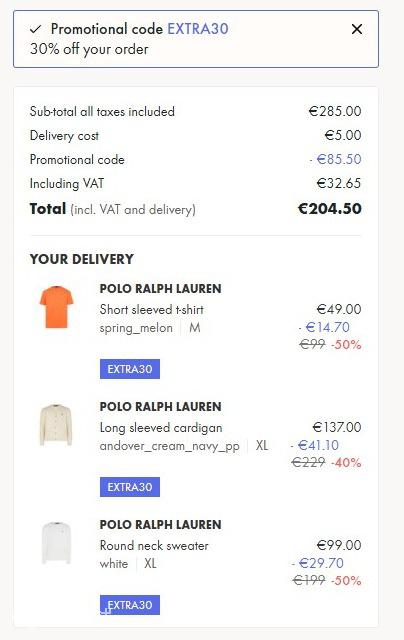Open the orange short sleeved t-shirt thumbnail

[56, 307]
